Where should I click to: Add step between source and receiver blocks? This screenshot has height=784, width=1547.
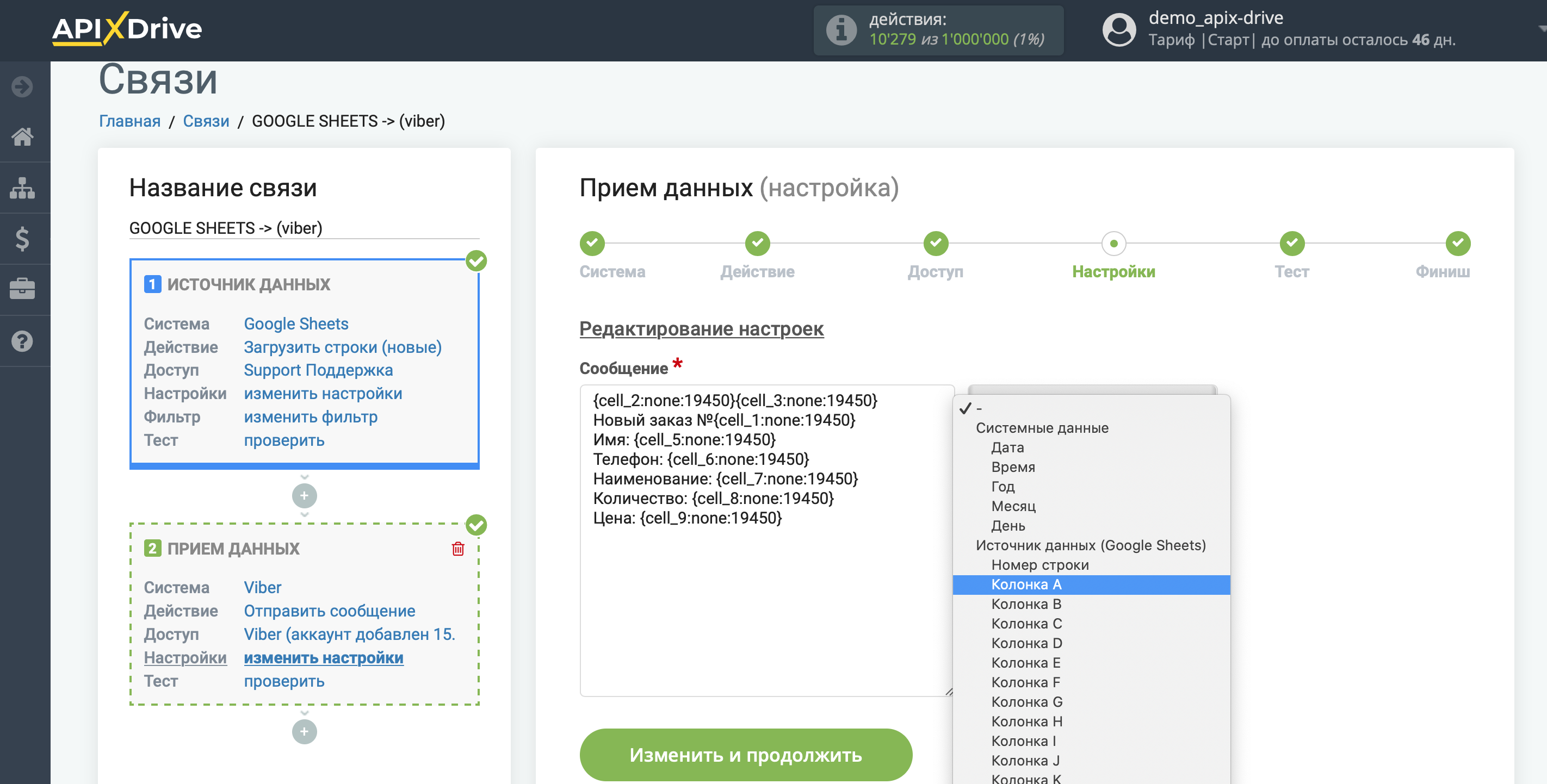coord(304,495)
